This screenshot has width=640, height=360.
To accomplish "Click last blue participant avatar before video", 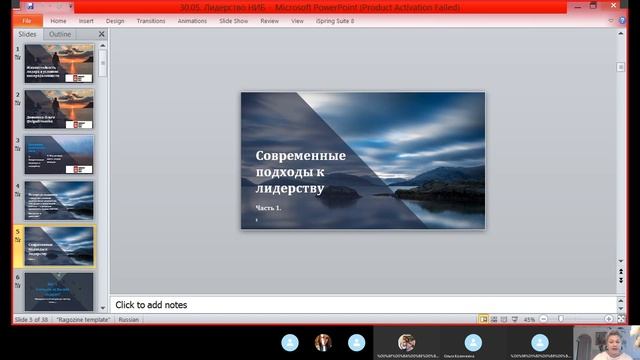I will (x=540, y=342).
